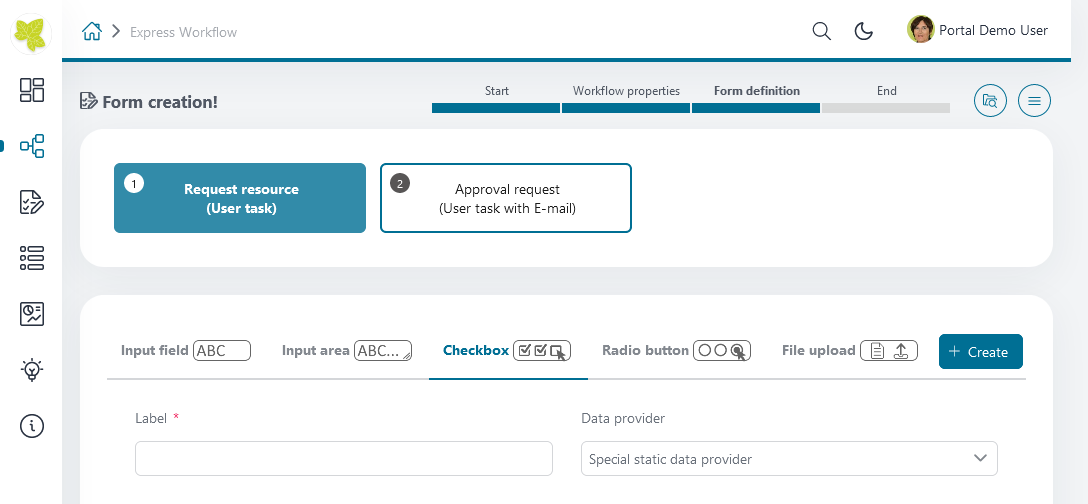Click the Axon Ivy leaf logo
Viewport: 1088px width, 504px height.
tap(31, 33)
